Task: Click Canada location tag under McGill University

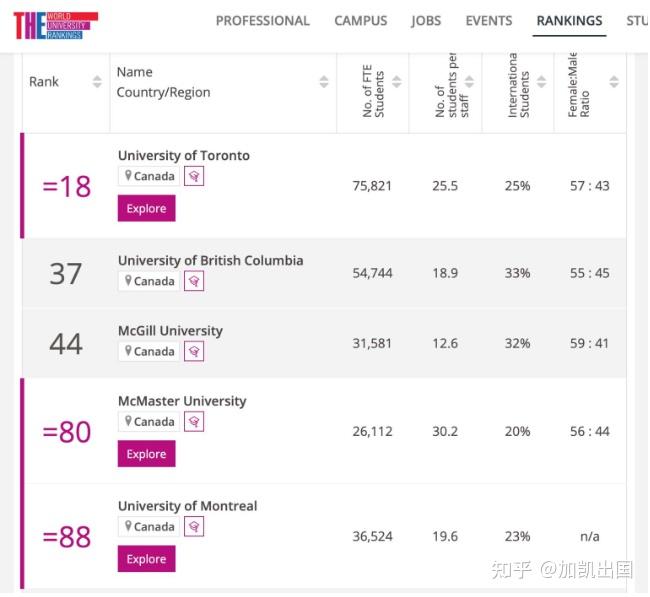Action: (x=149, y=352)
